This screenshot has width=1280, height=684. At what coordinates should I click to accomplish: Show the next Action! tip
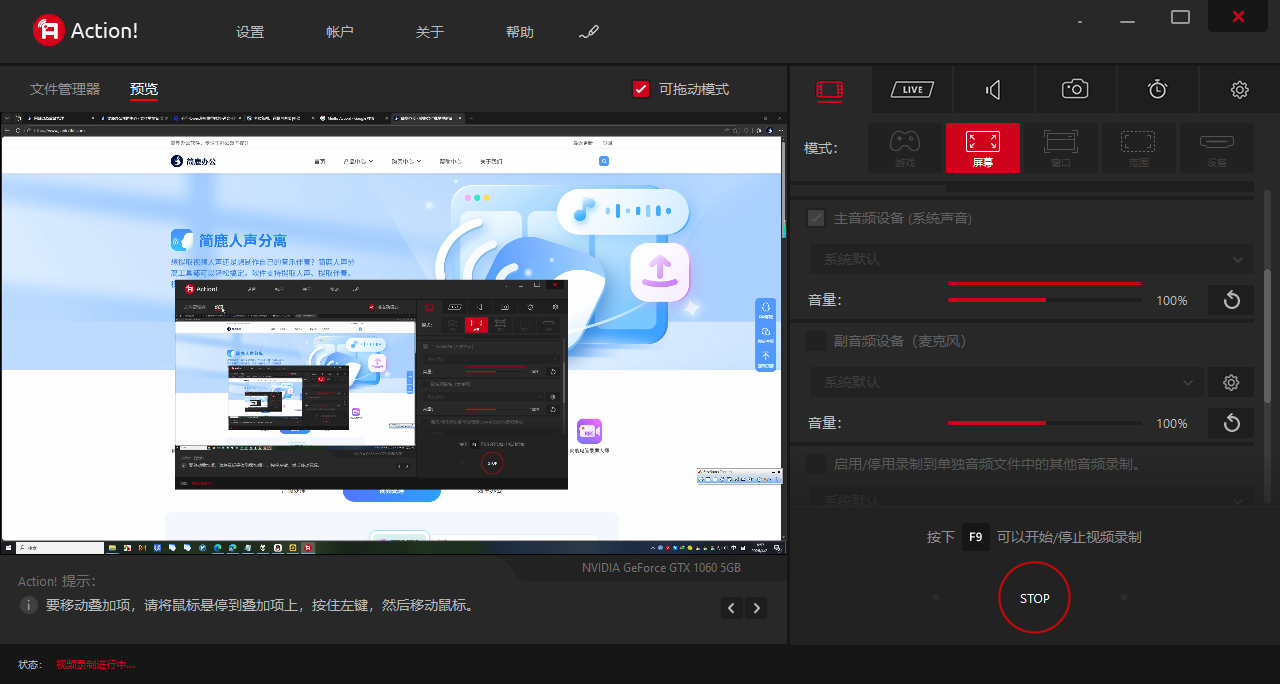tap(757, 608)
